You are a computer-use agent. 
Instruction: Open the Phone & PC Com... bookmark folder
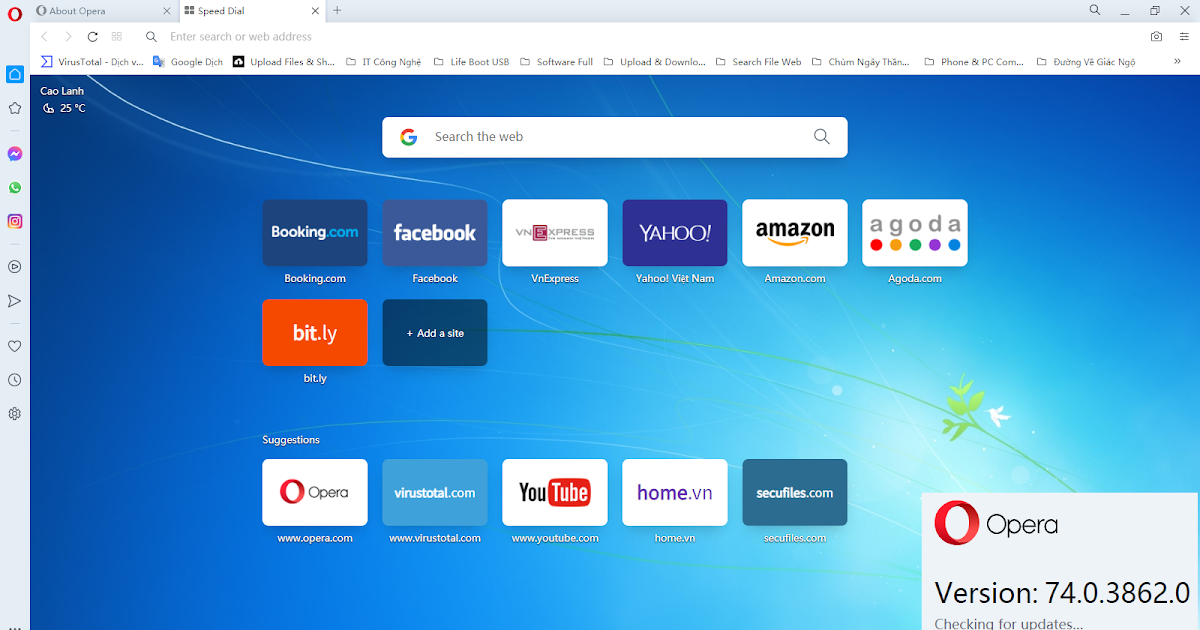(x=974, y=61)
